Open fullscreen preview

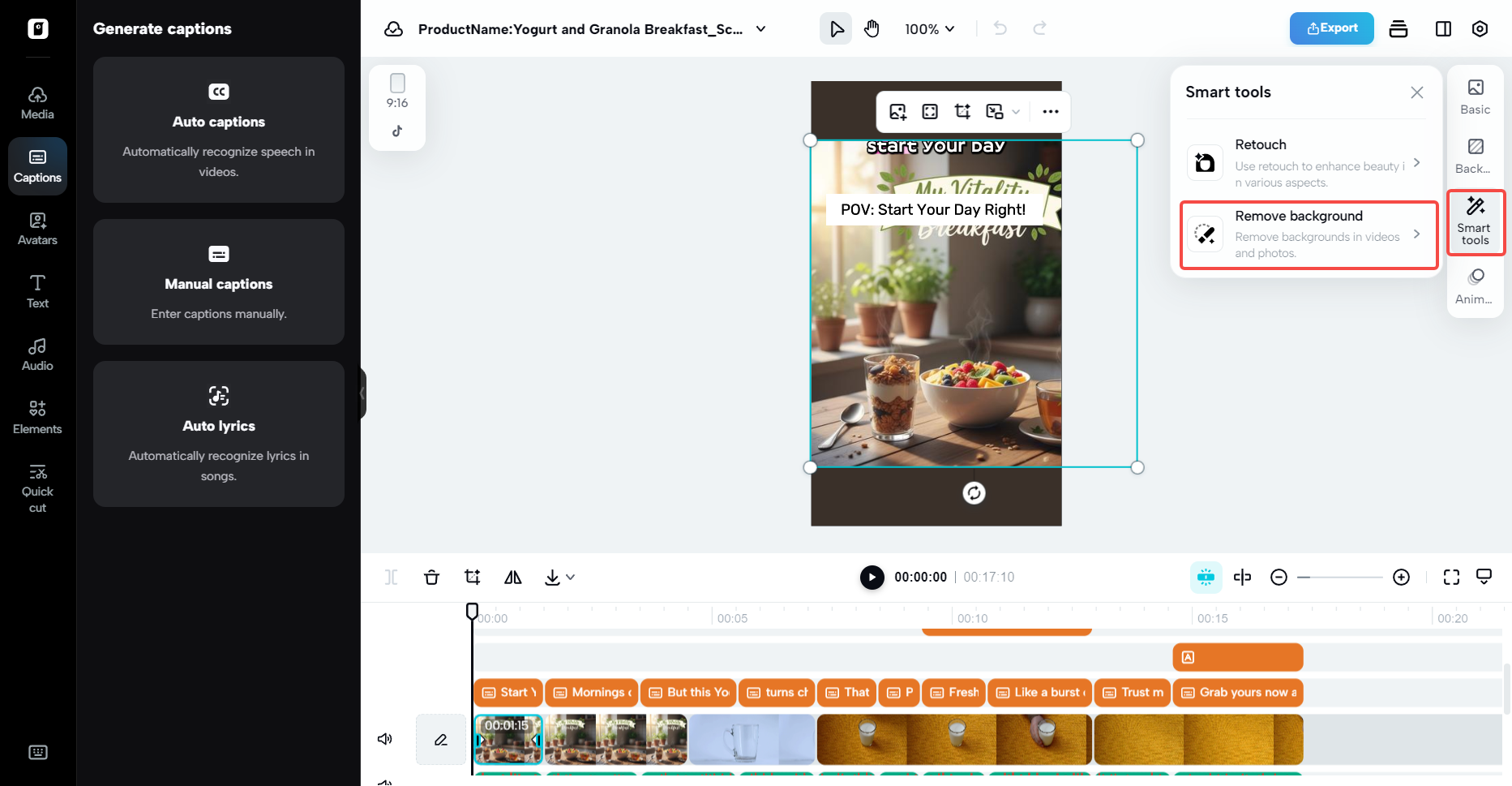(1451, 577)
